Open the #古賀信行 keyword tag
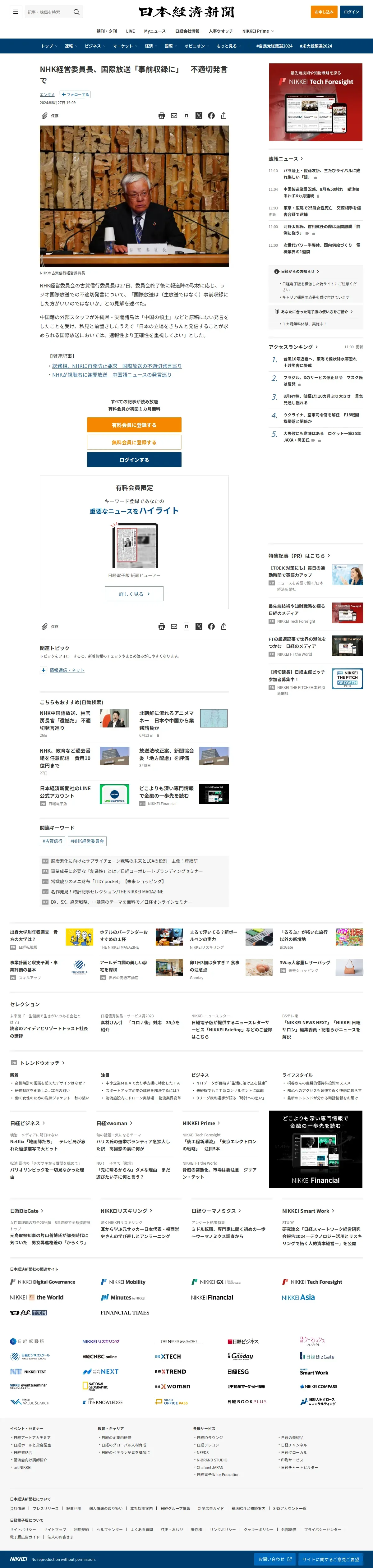This screenshot has height=1568, width=373. coord(53,841)
